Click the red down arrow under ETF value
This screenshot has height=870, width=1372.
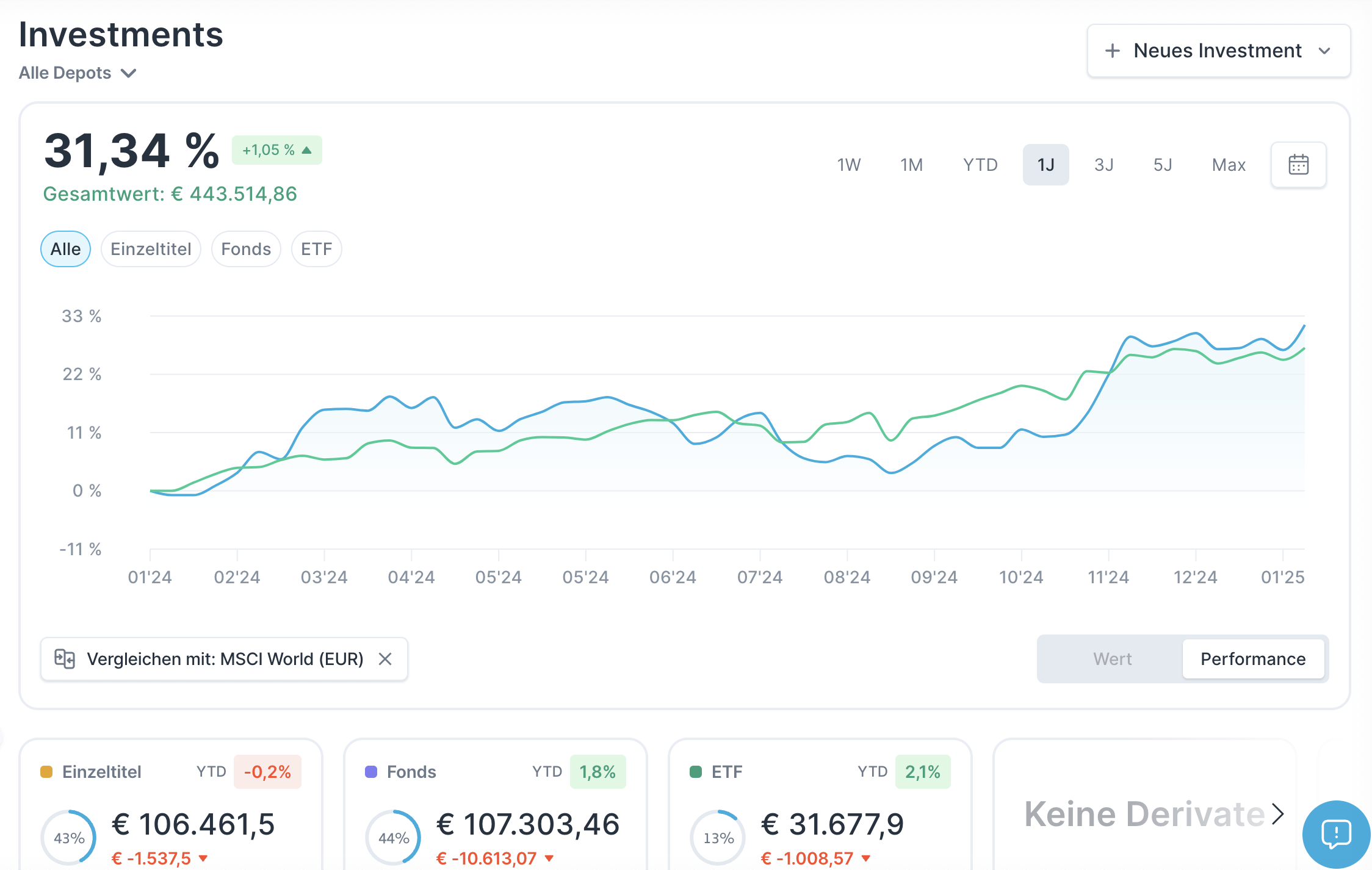tap(866, 858)
